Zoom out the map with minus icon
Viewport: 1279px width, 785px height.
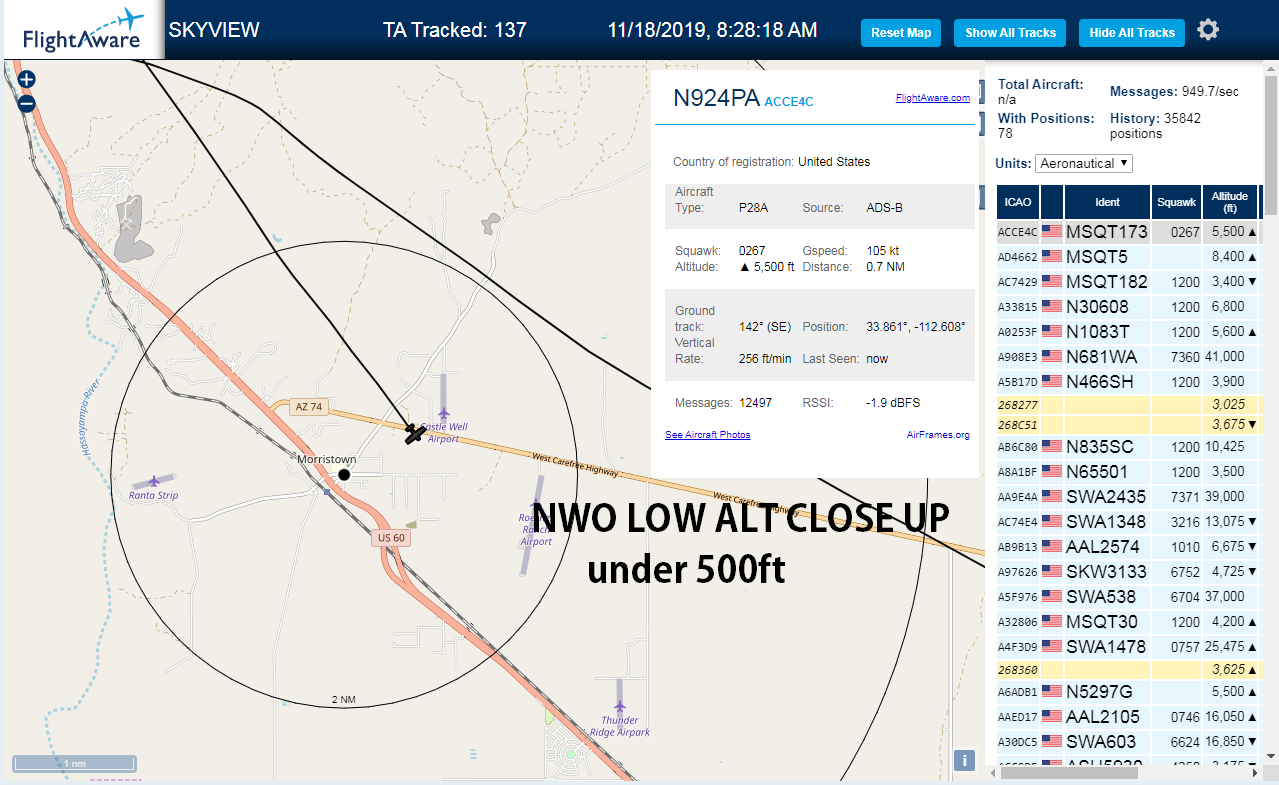27,103
